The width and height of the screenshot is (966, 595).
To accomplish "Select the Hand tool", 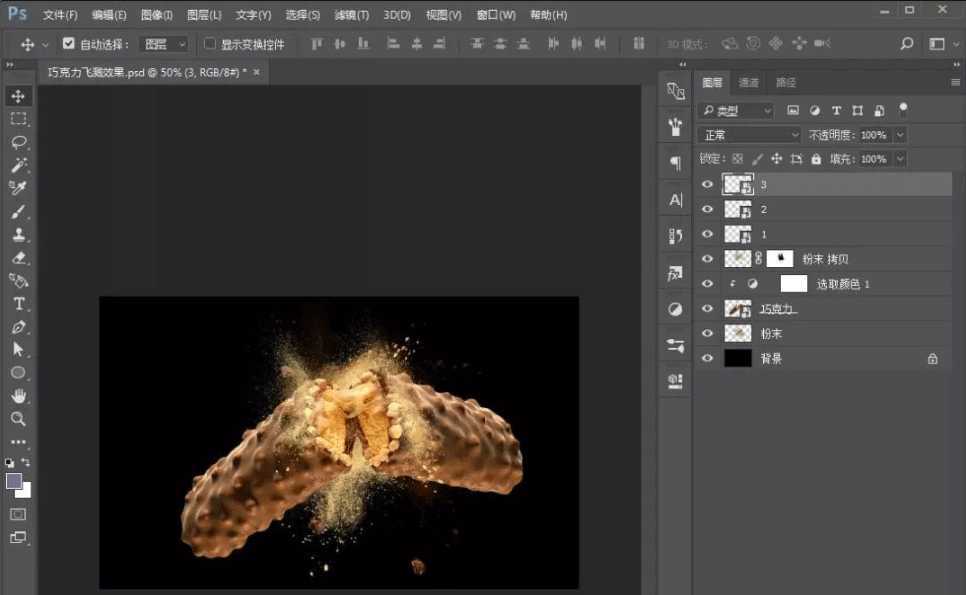I will click(18, 396).
